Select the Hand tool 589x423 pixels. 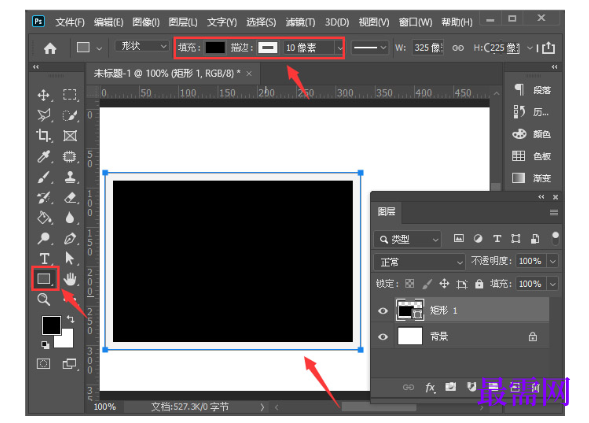(x=70, y=279)
